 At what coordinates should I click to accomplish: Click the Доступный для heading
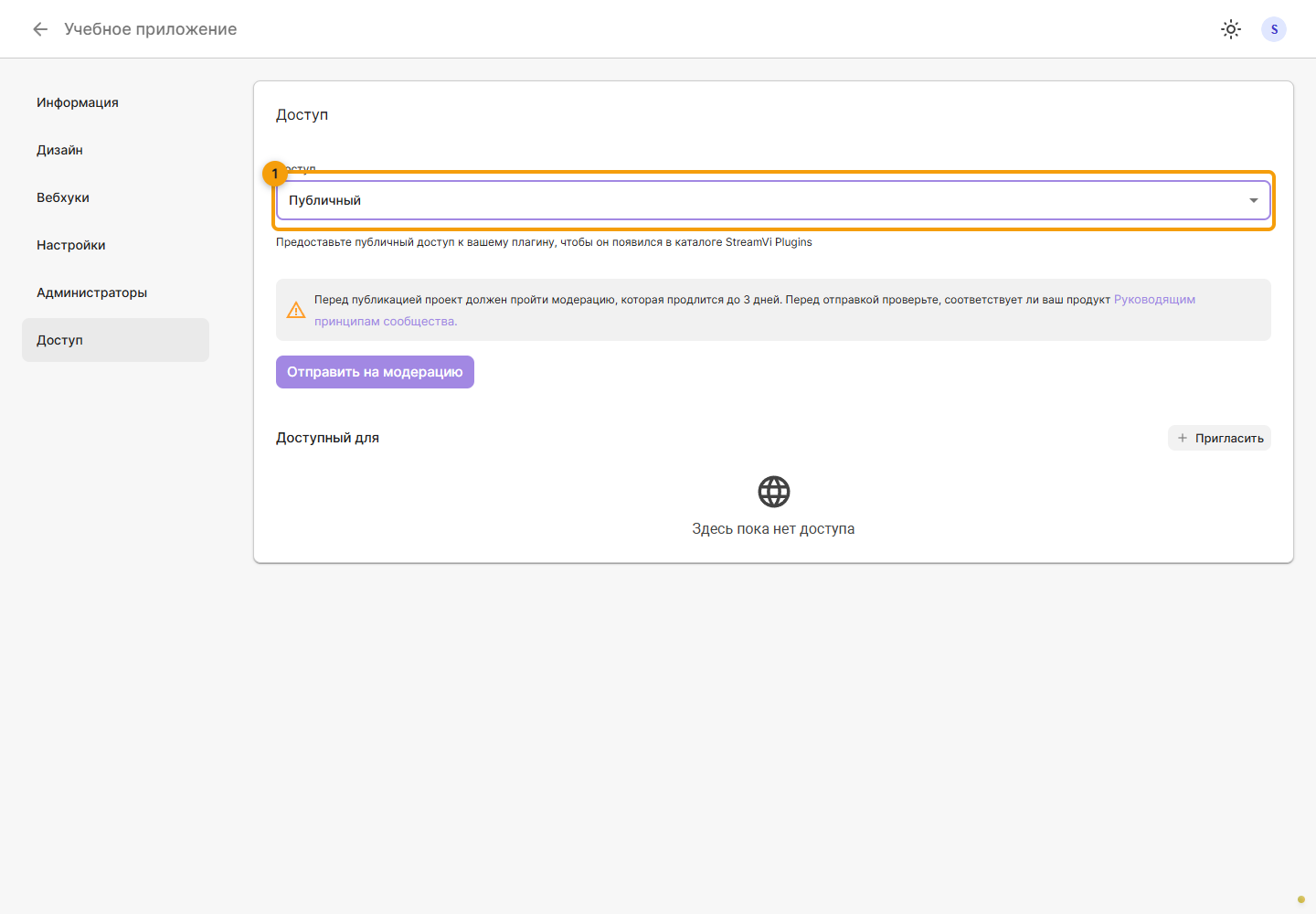tap(327, 438)
